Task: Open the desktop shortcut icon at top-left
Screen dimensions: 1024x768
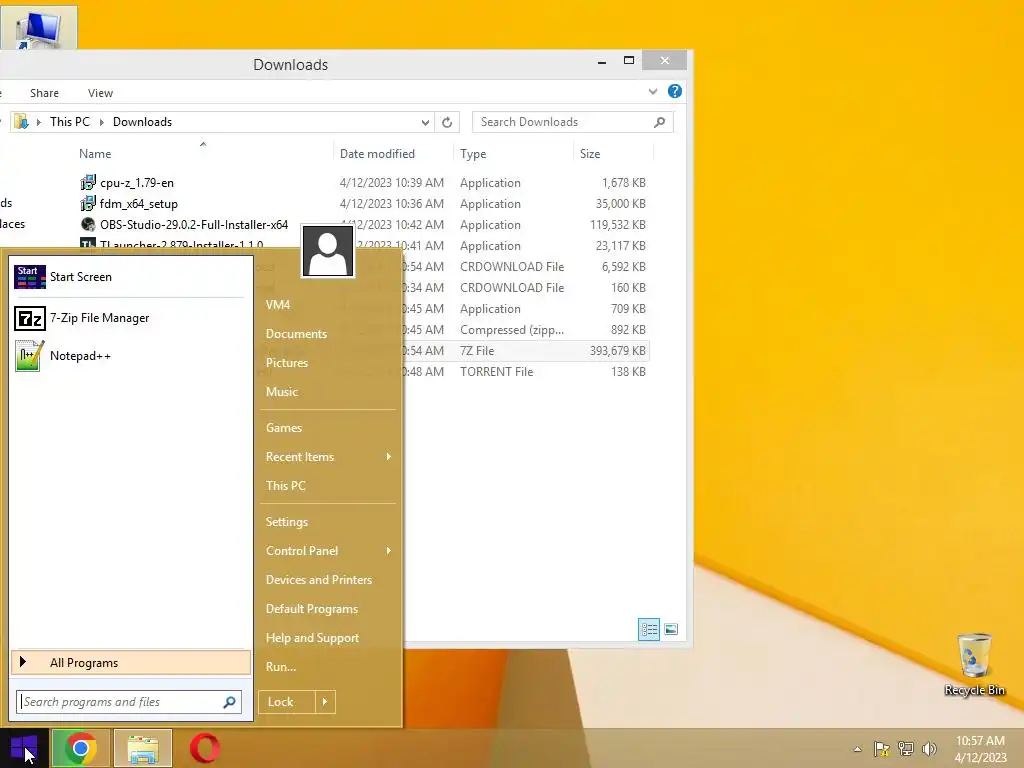Action: tap(39, 27)
